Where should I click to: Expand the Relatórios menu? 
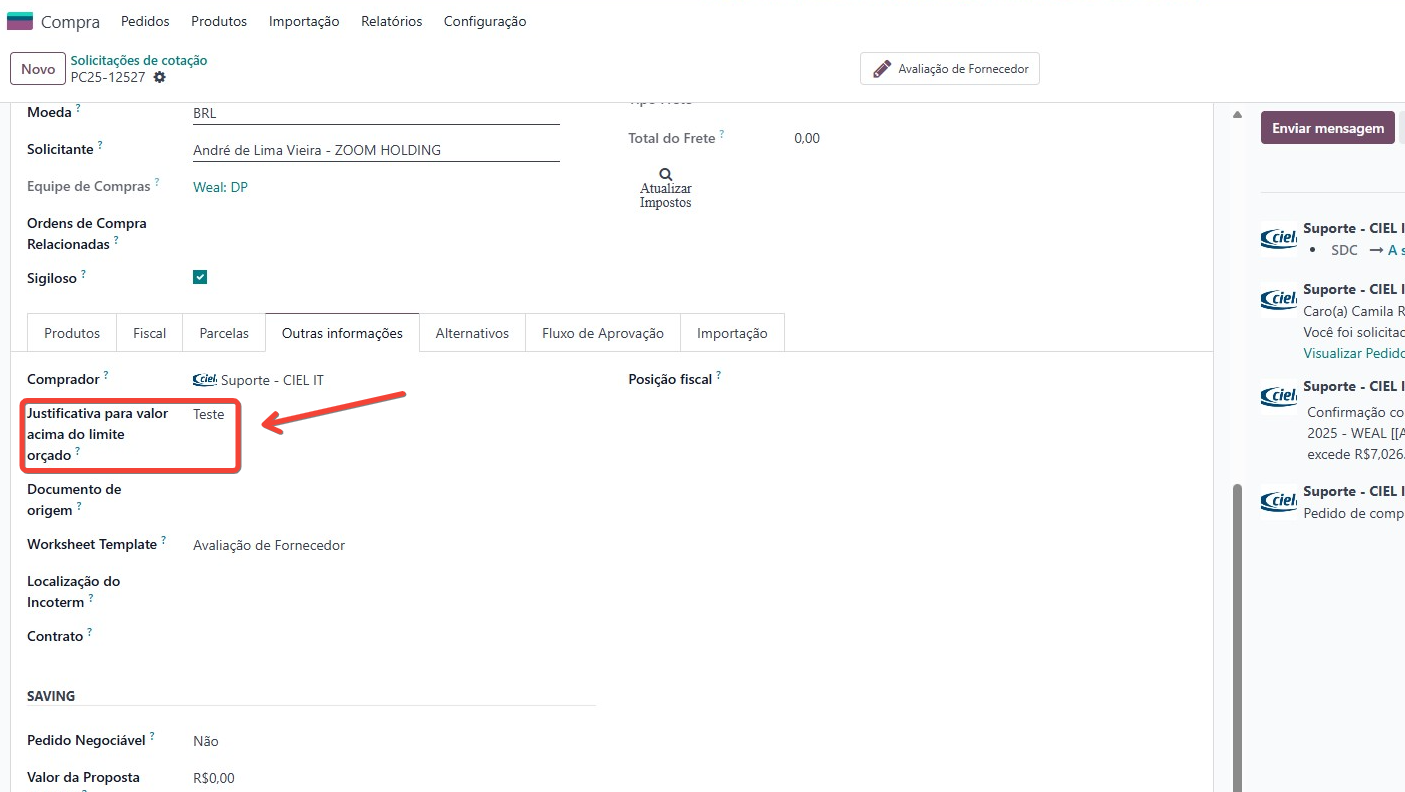[391, 21]
